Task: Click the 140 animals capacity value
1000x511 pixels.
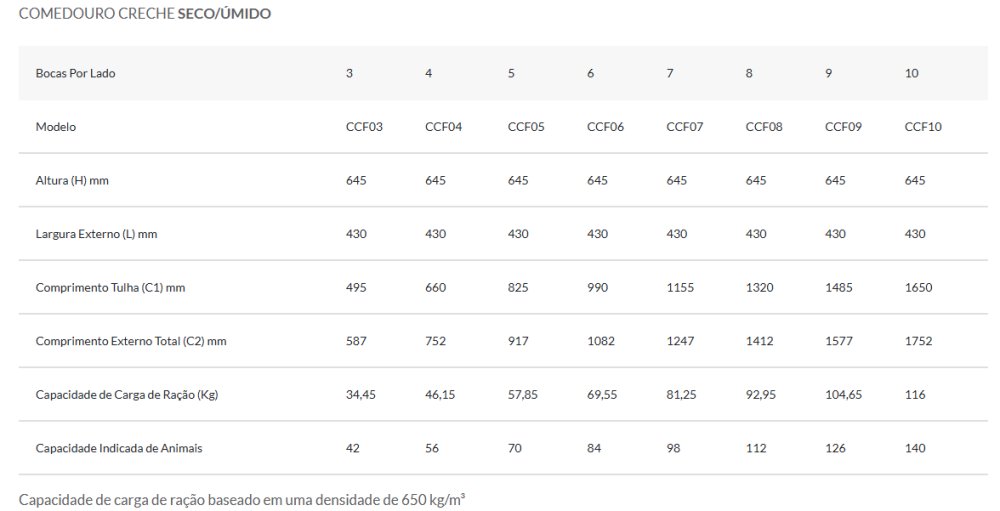Action: (915, 448)
